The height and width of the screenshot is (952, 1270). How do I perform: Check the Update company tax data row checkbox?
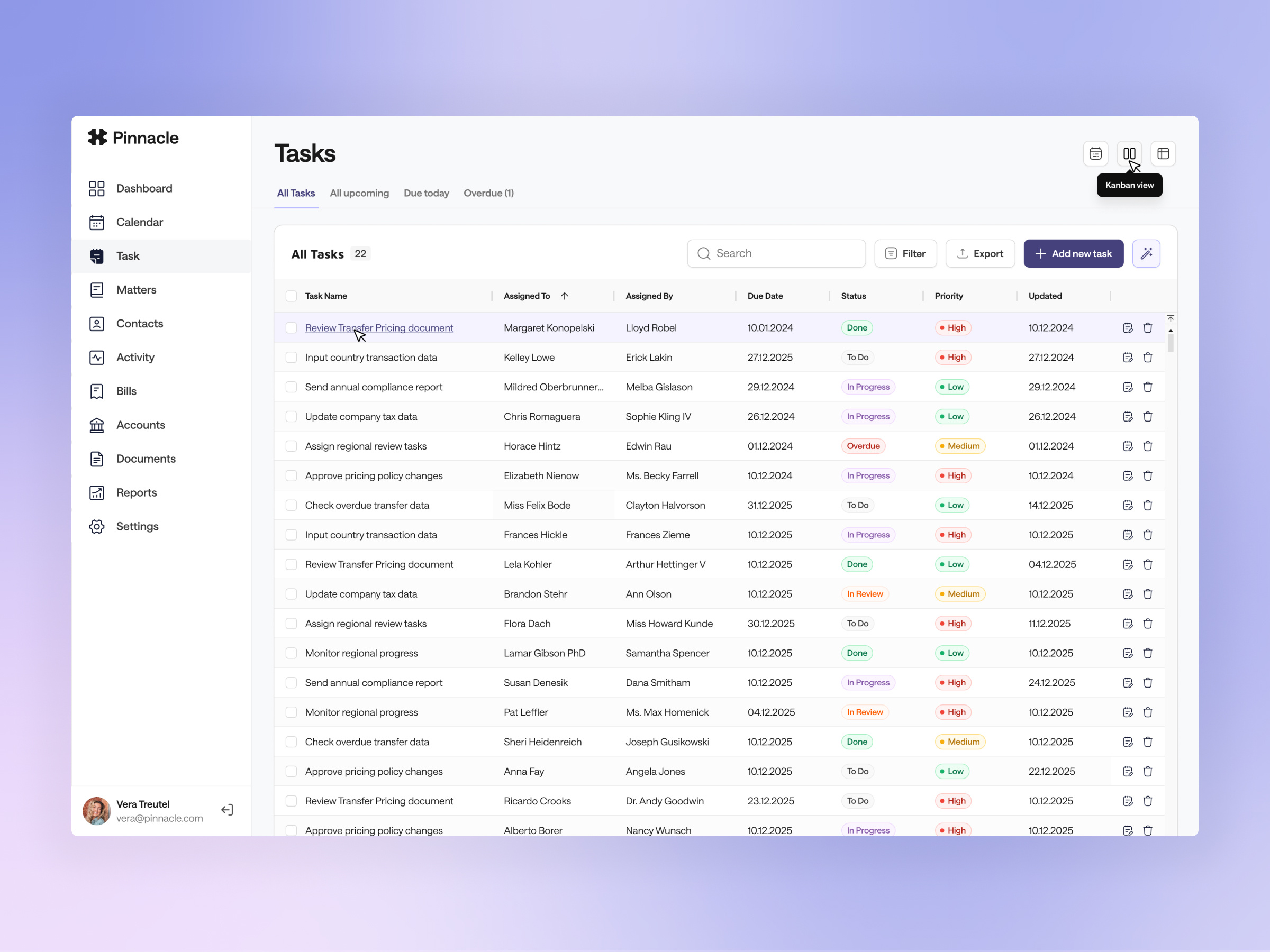click(x=291, y=416)
